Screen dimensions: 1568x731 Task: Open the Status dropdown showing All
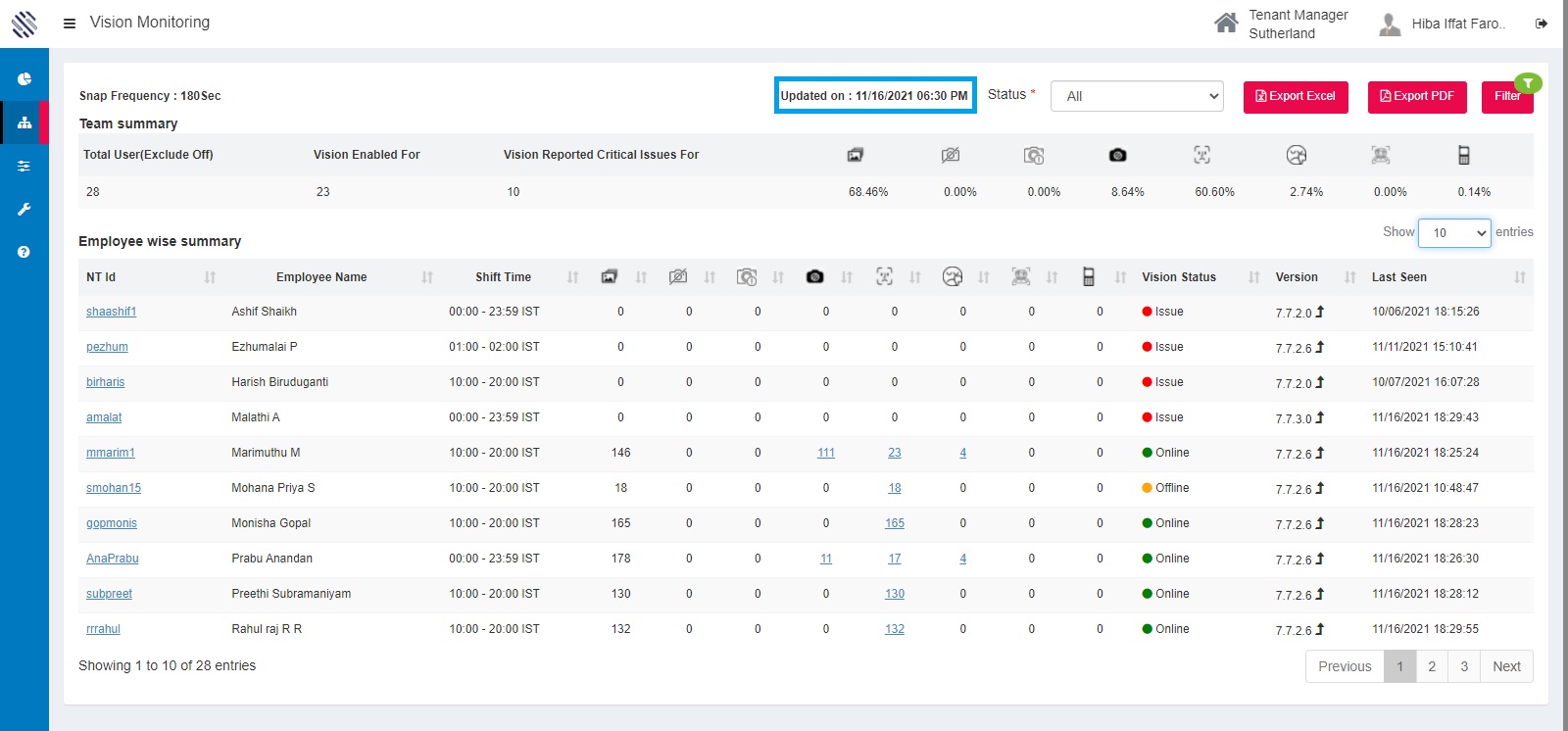point(1137,96)
